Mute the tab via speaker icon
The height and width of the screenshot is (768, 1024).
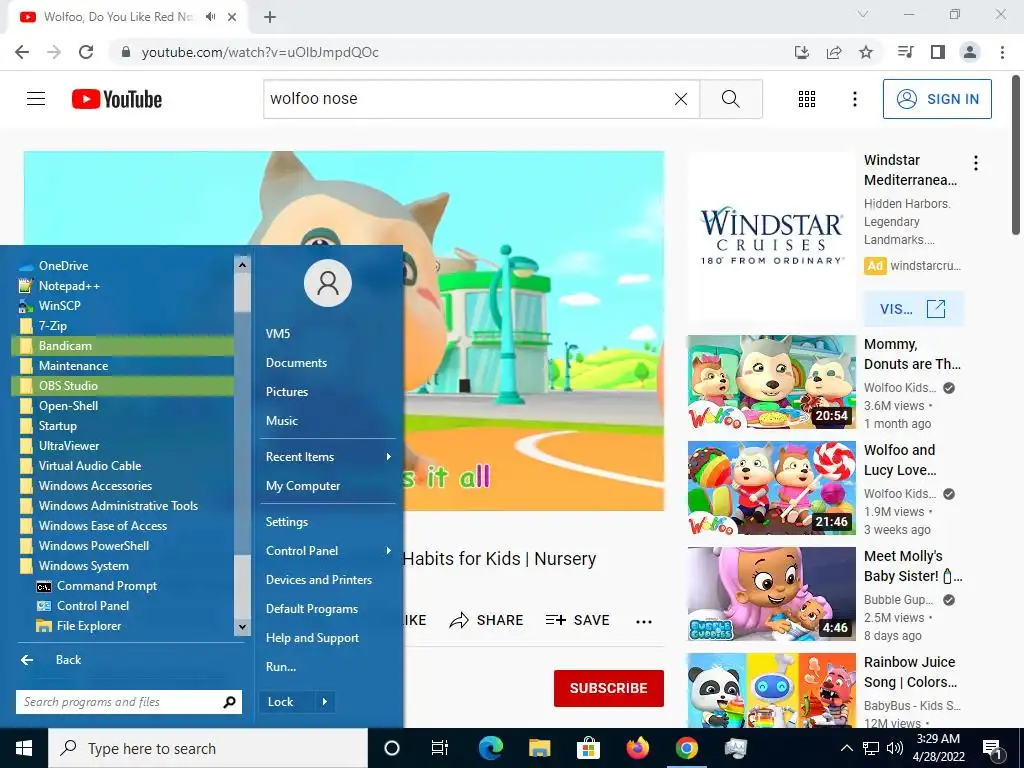(210, 17)
